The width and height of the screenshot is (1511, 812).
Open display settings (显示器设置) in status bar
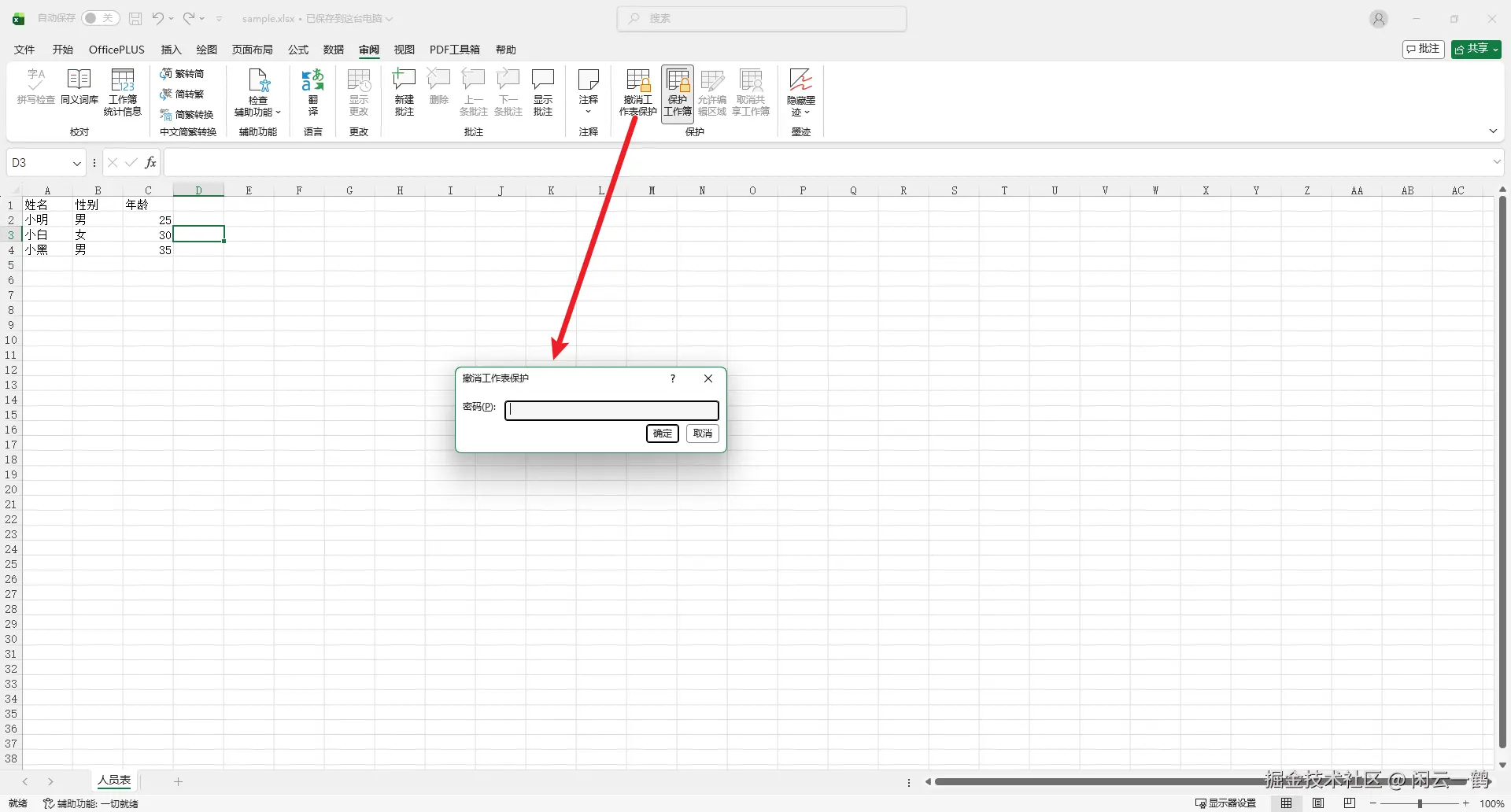pyautogui.click(x=1225, y=803)
